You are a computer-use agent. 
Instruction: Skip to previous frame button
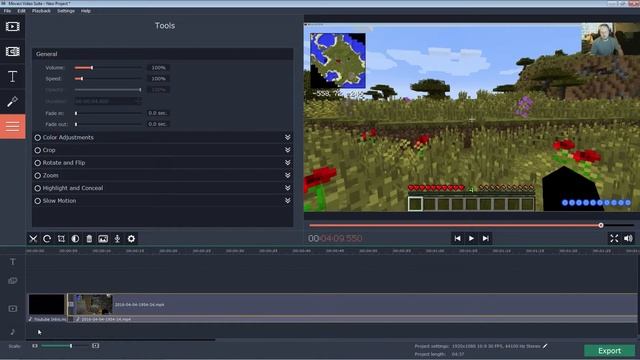[457, 238]
